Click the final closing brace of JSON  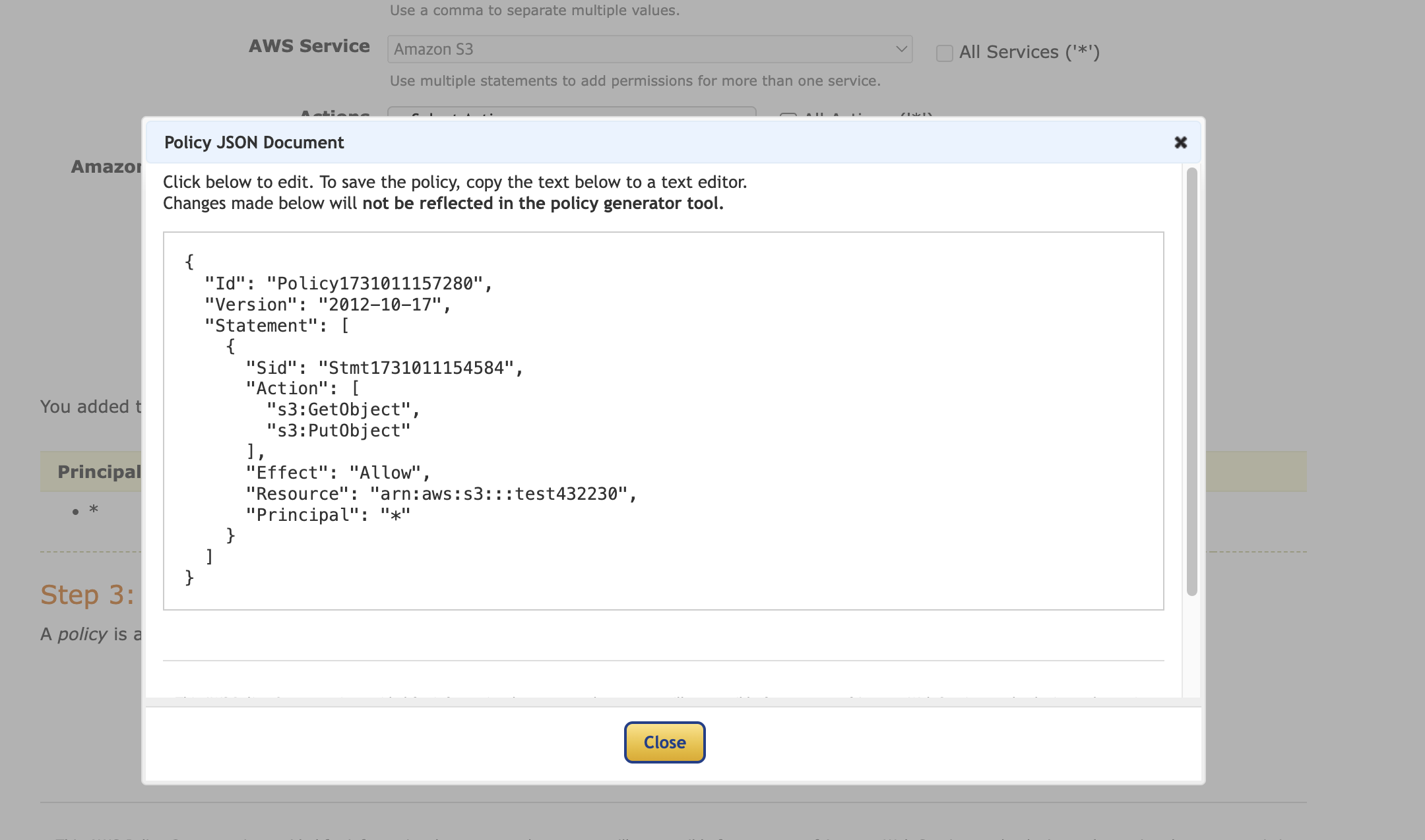pos(189,578)
